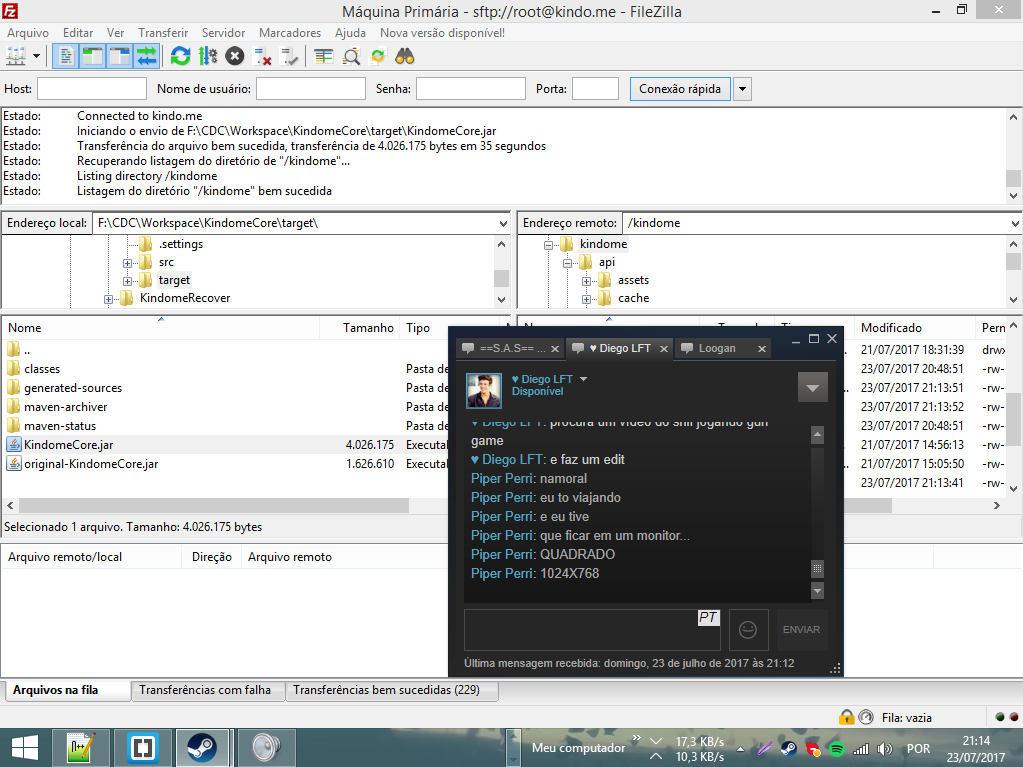
Task: Collapse the kindome remote folder
Action: tap(549, 245)
